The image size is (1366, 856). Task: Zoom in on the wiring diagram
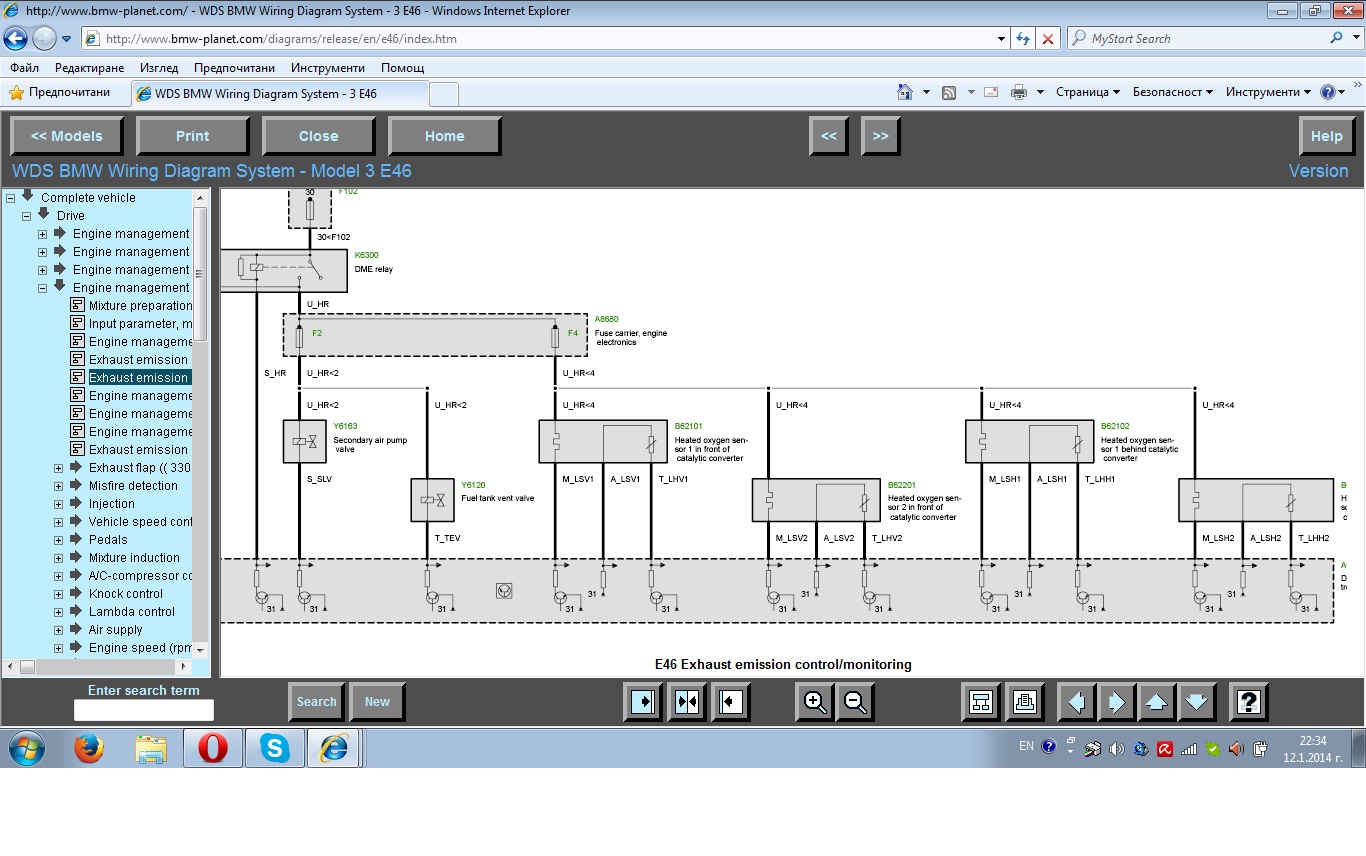point(815,702)
